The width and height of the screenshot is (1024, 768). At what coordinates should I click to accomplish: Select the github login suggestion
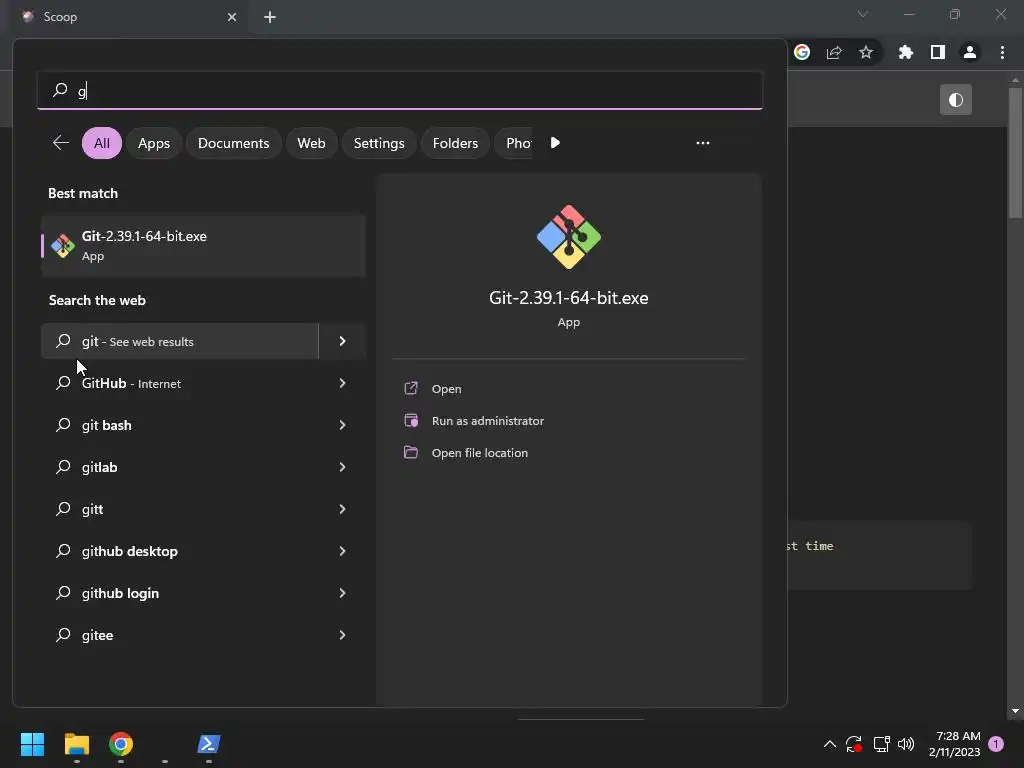tap(180, 593)
